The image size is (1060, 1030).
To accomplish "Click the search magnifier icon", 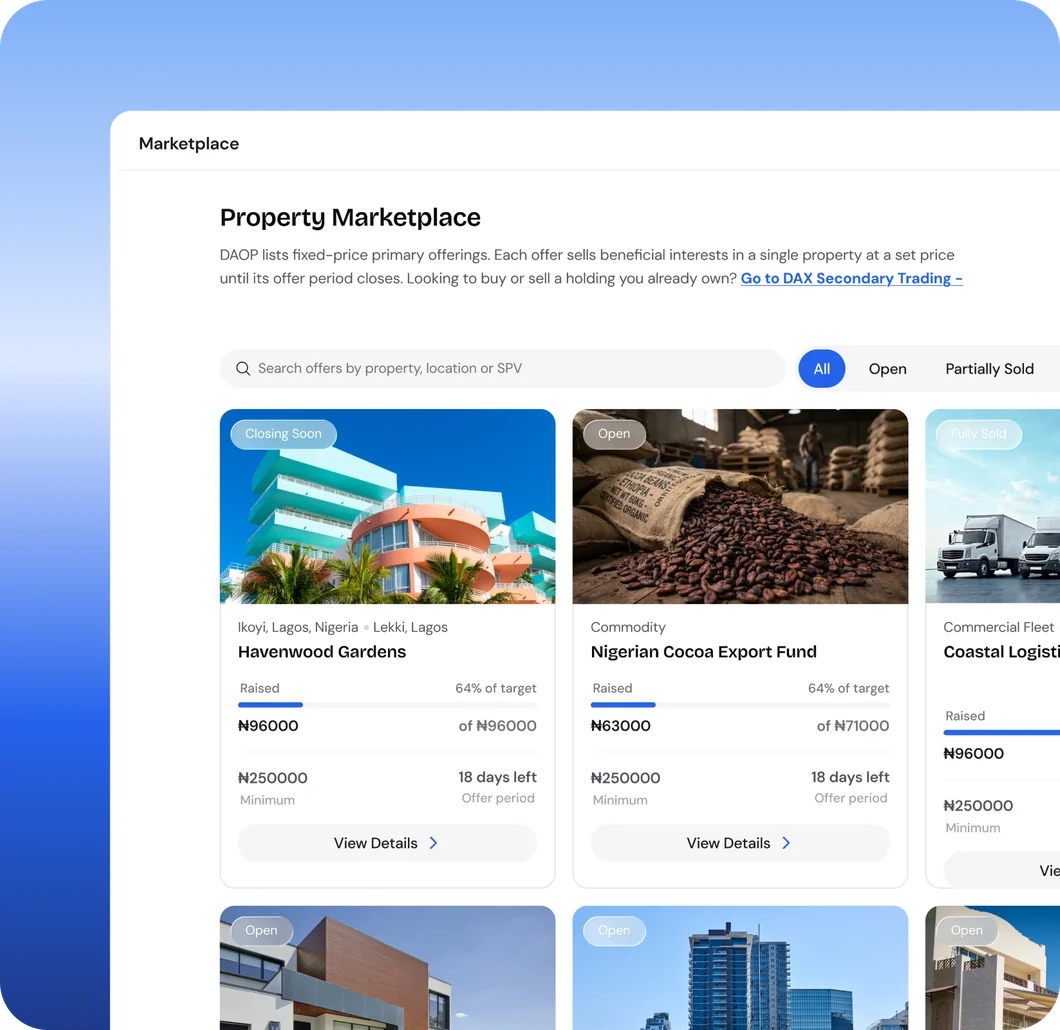I will [243, 368].
